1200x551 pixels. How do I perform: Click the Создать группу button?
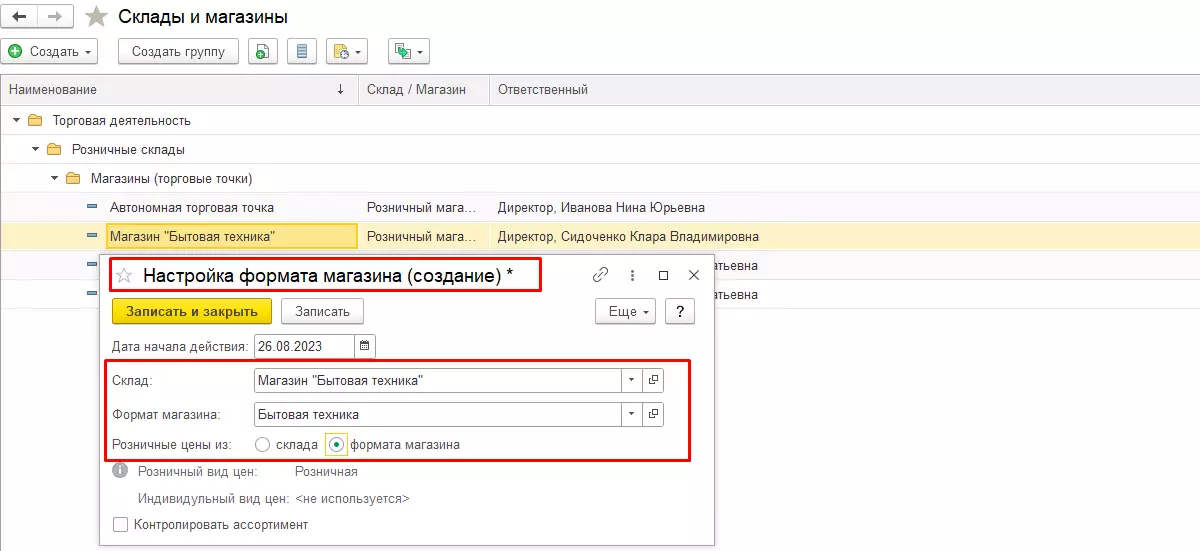click(x=178, y=51)
